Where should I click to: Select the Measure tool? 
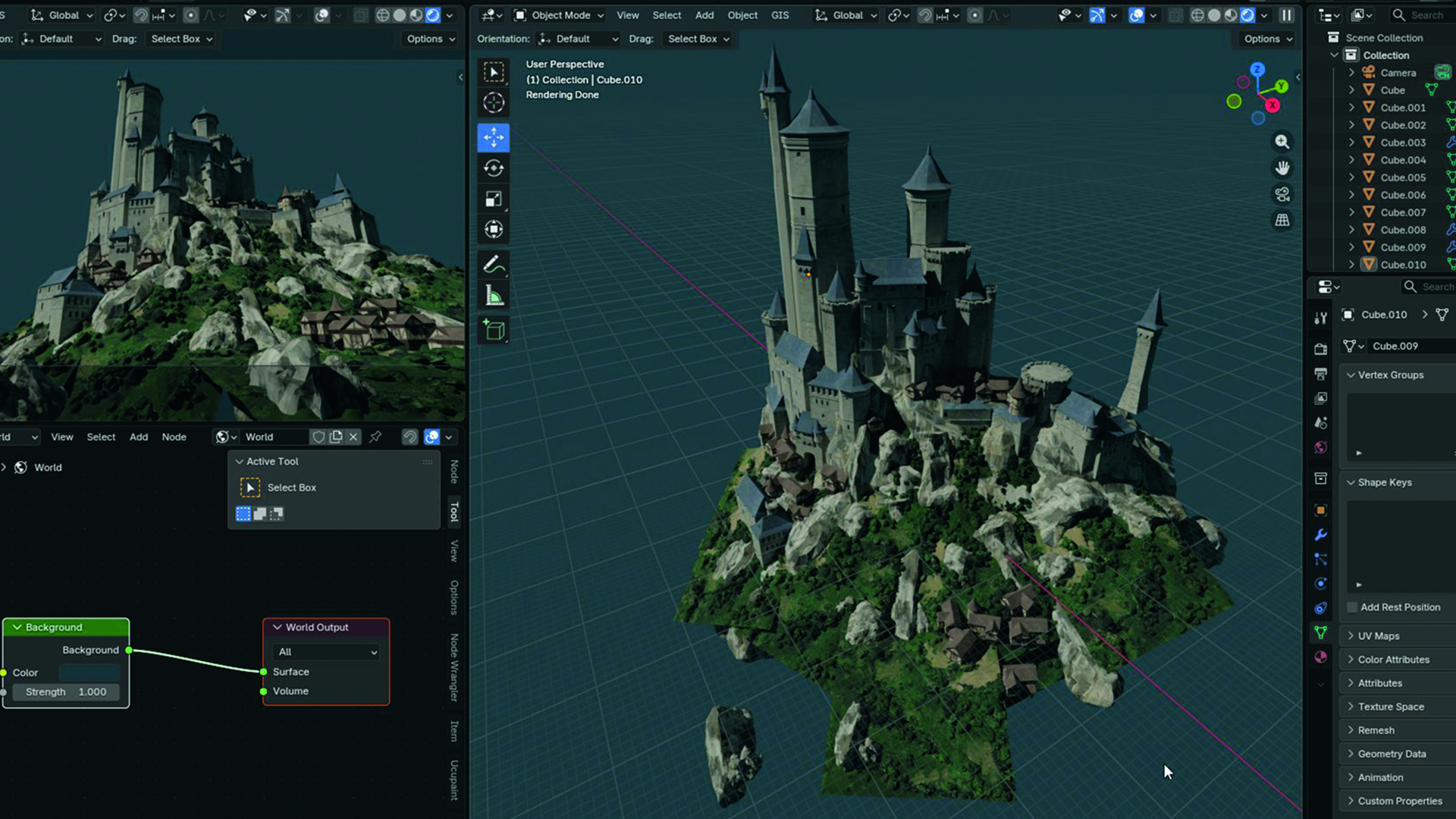coord(494,296)
